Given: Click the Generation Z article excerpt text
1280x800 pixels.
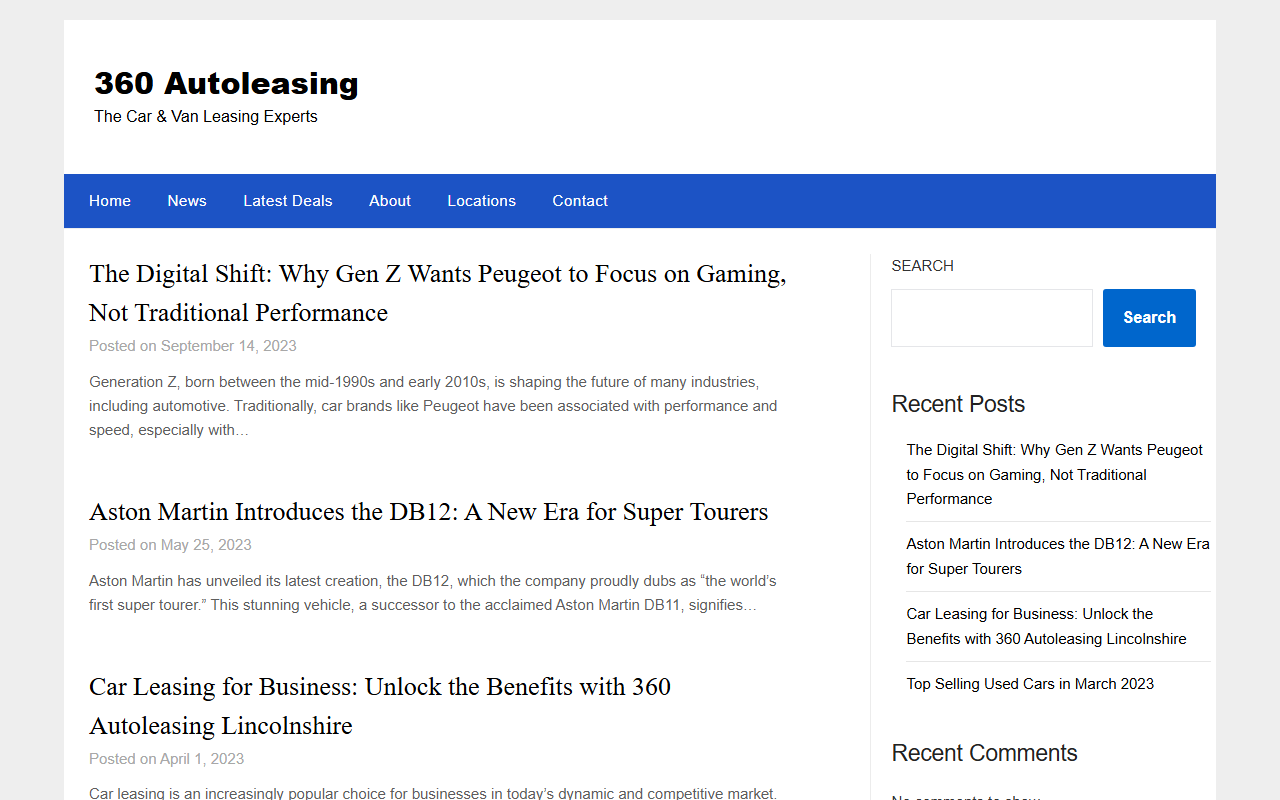Looking at the screenshot, I should (433, 406).
